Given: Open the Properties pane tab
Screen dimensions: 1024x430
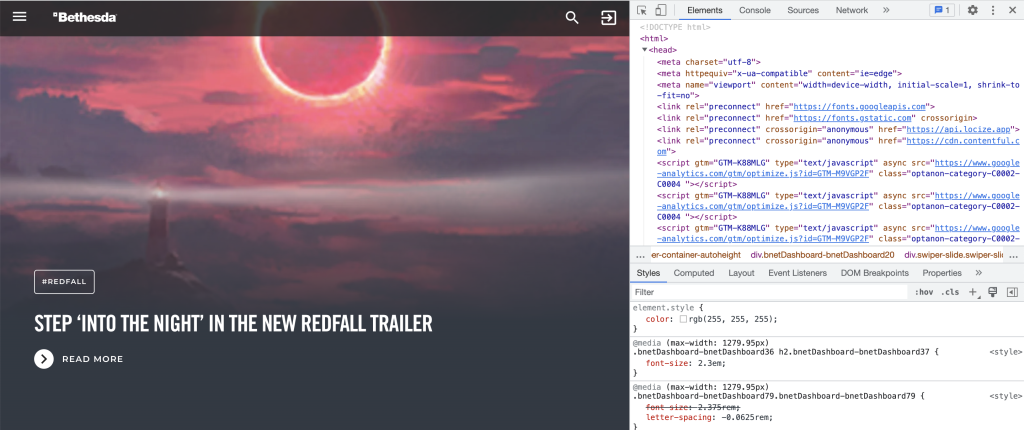Looking at the screenshot, I should [942, 273].
